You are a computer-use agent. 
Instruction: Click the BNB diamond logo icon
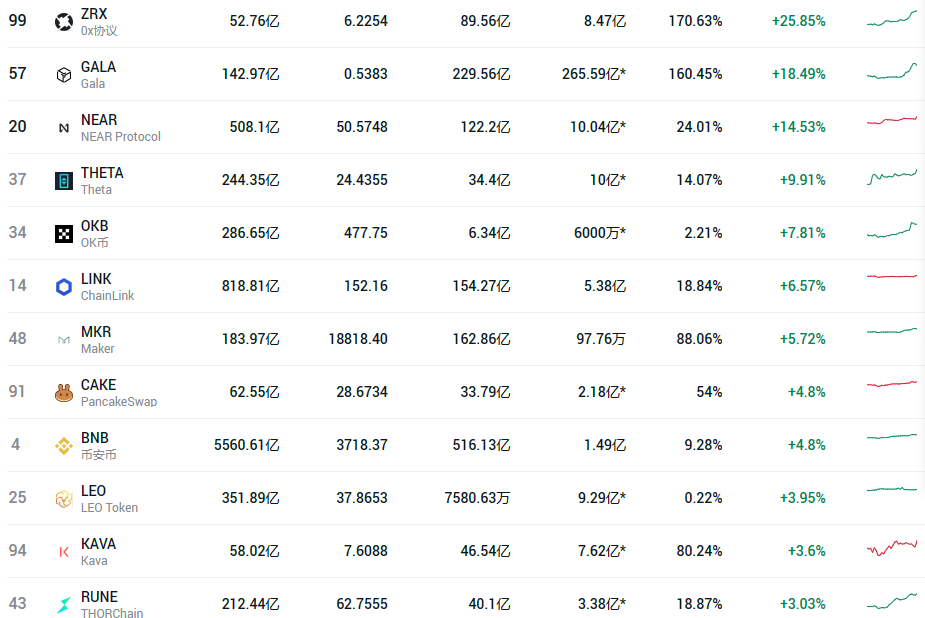click(x=64, y=446)
